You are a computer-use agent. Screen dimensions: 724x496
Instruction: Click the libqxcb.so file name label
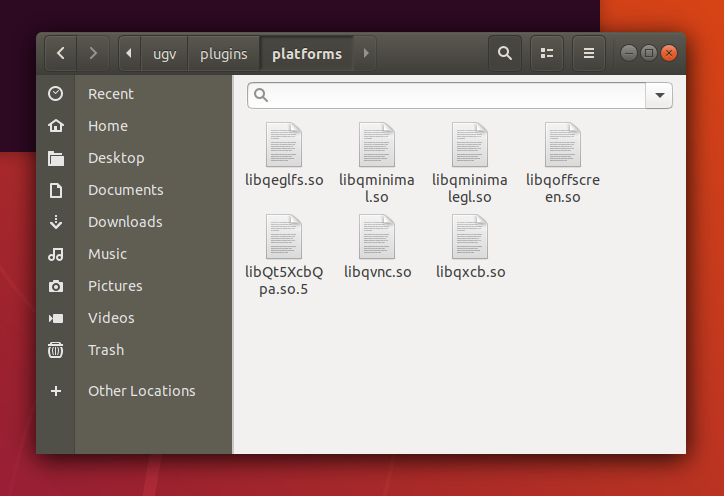pyautogui.click(x=471, y=272)
